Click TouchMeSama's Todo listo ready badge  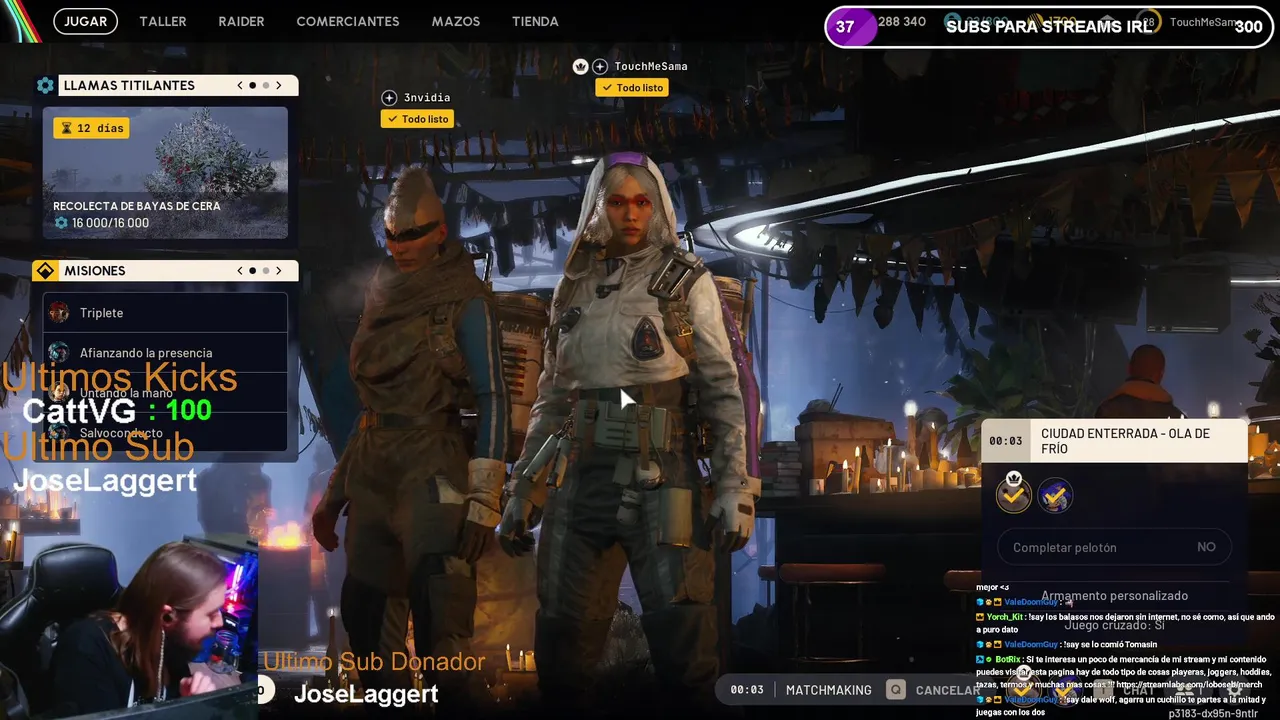pyautogui.click(x=633, y=88)
